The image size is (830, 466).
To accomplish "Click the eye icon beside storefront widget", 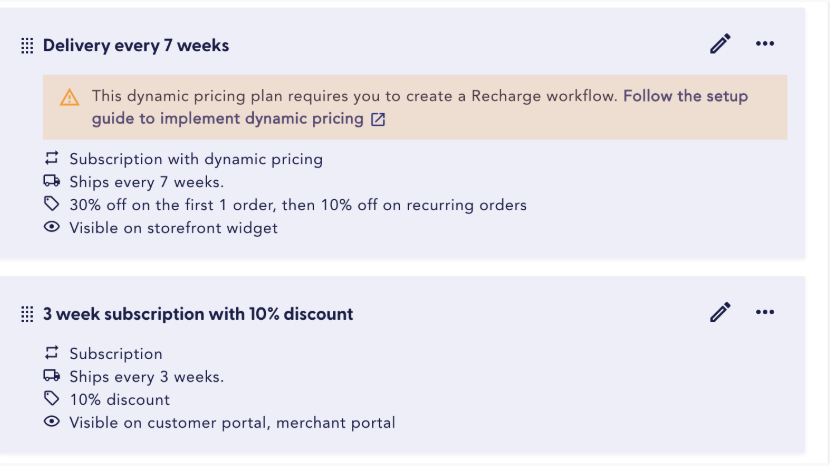I will pyautogui.click(x=51, y=227).
